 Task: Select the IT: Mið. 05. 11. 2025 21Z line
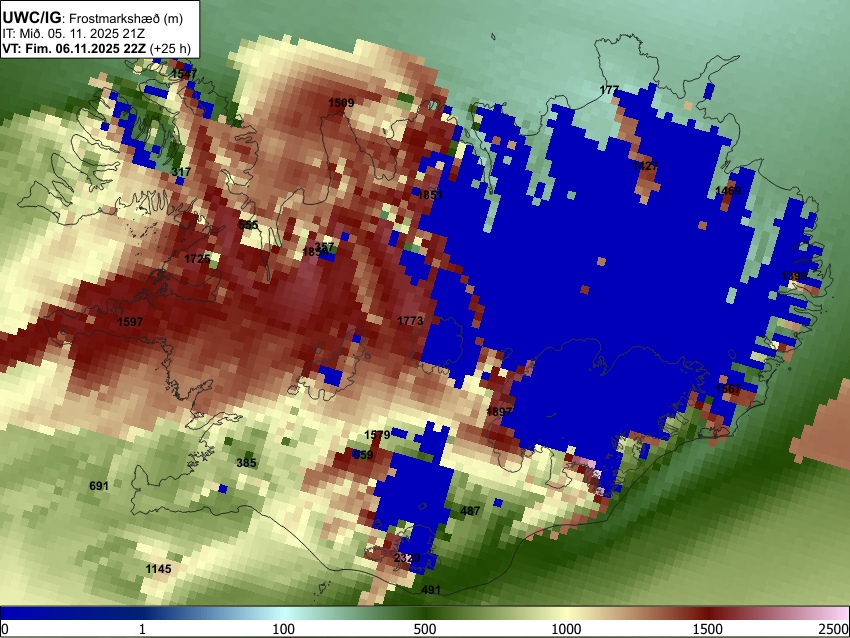(73, 34)
